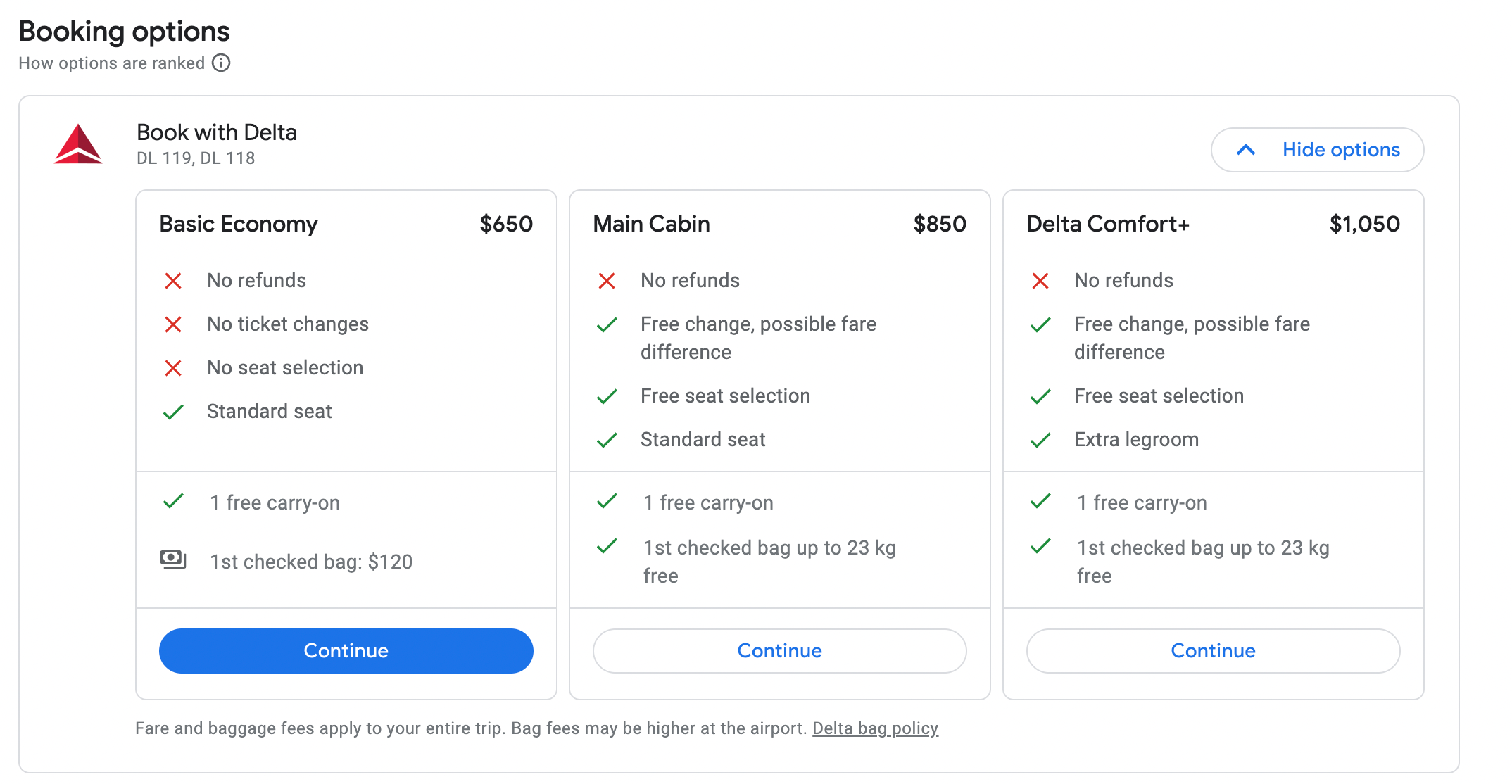1512x784 pixels.
Task: Open the Delta bag policy link
Action: pos(875,728)
